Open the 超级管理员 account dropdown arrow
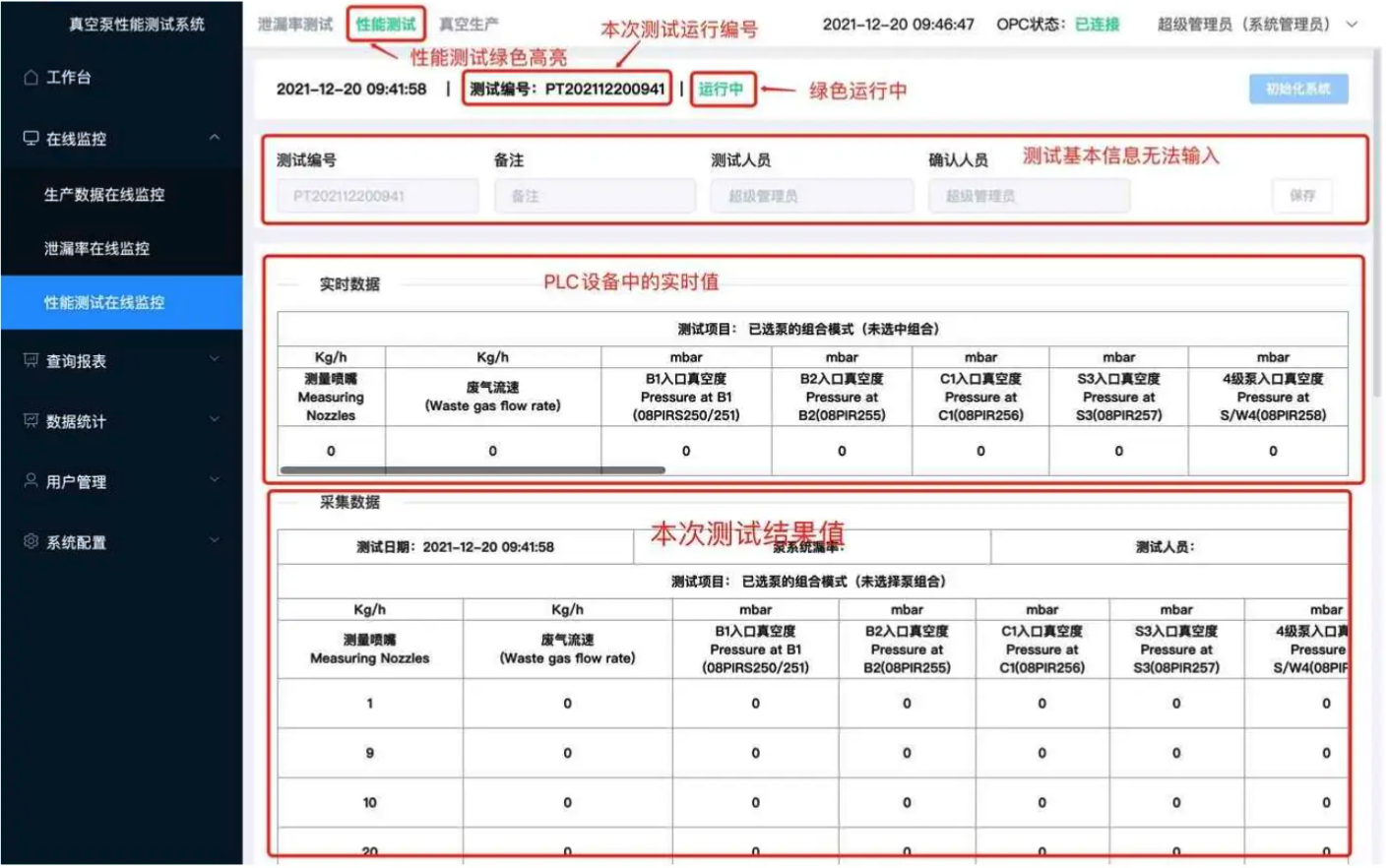This screenshot has width=1388, height=868. point(1352,25)
